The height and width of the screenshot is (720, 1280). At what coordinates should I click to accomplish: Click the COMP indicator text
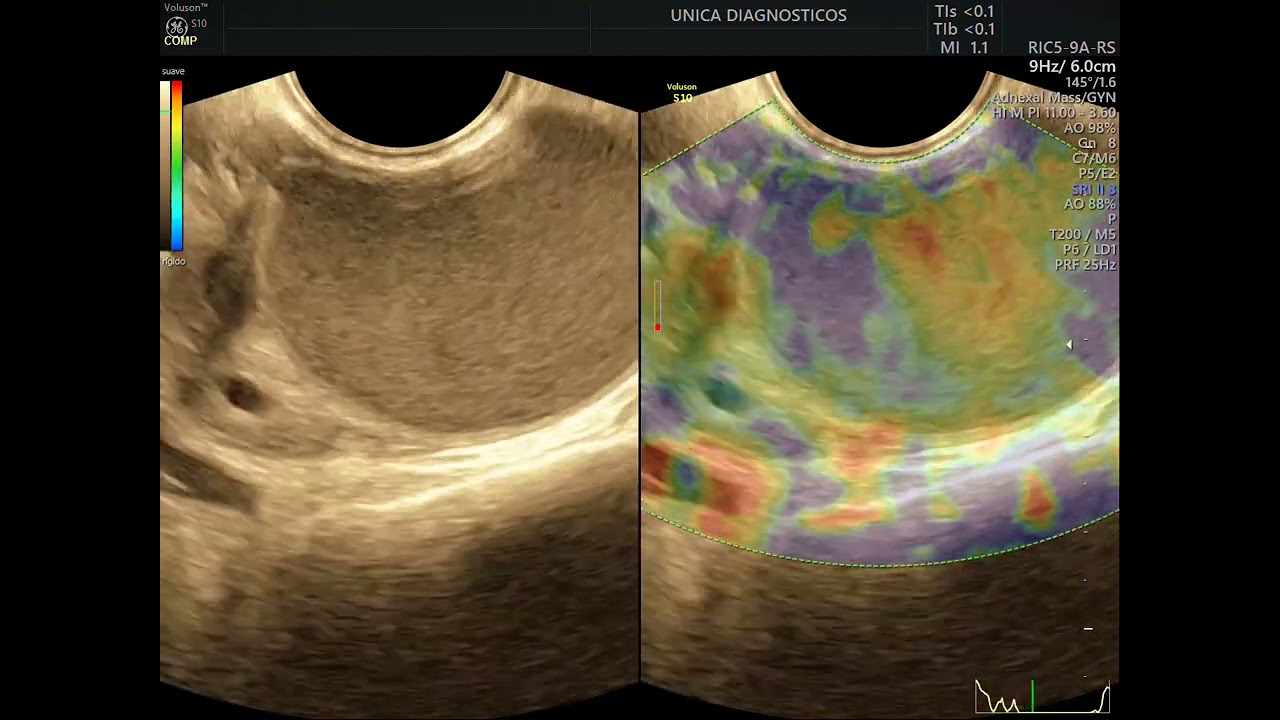pyautogui.click(x=181, y=41)
